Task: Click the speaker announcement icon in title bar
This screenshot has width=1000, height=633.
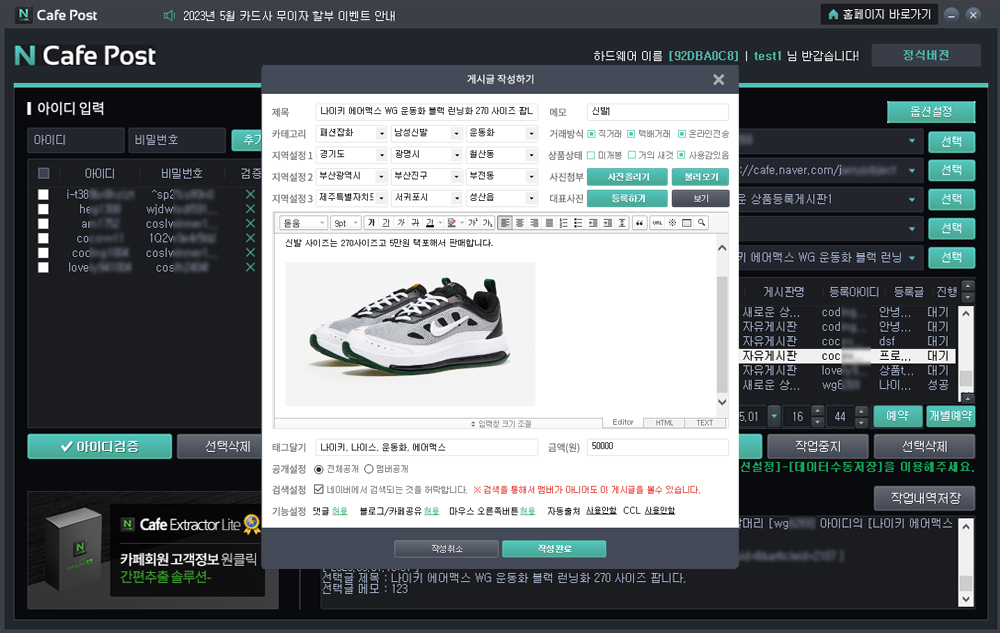Action: 169,15
